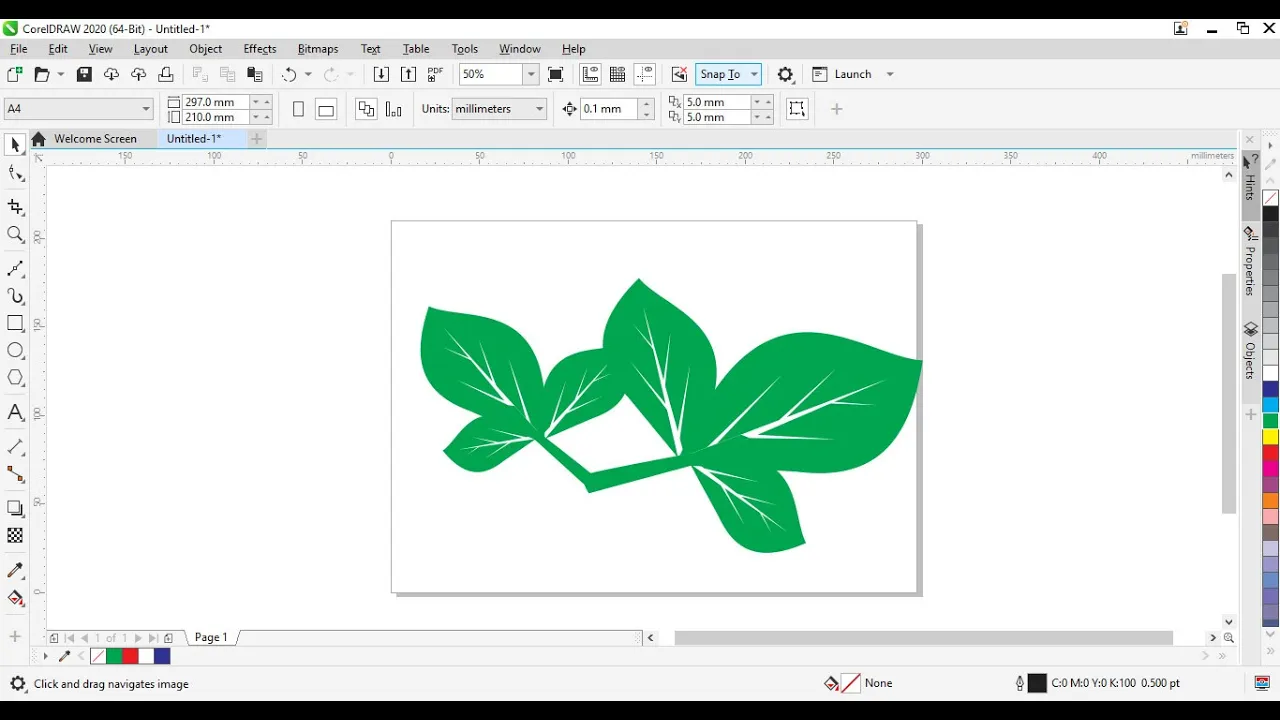Select the Ellipse tool
The image size is (1280, 720).
point(15,351)
